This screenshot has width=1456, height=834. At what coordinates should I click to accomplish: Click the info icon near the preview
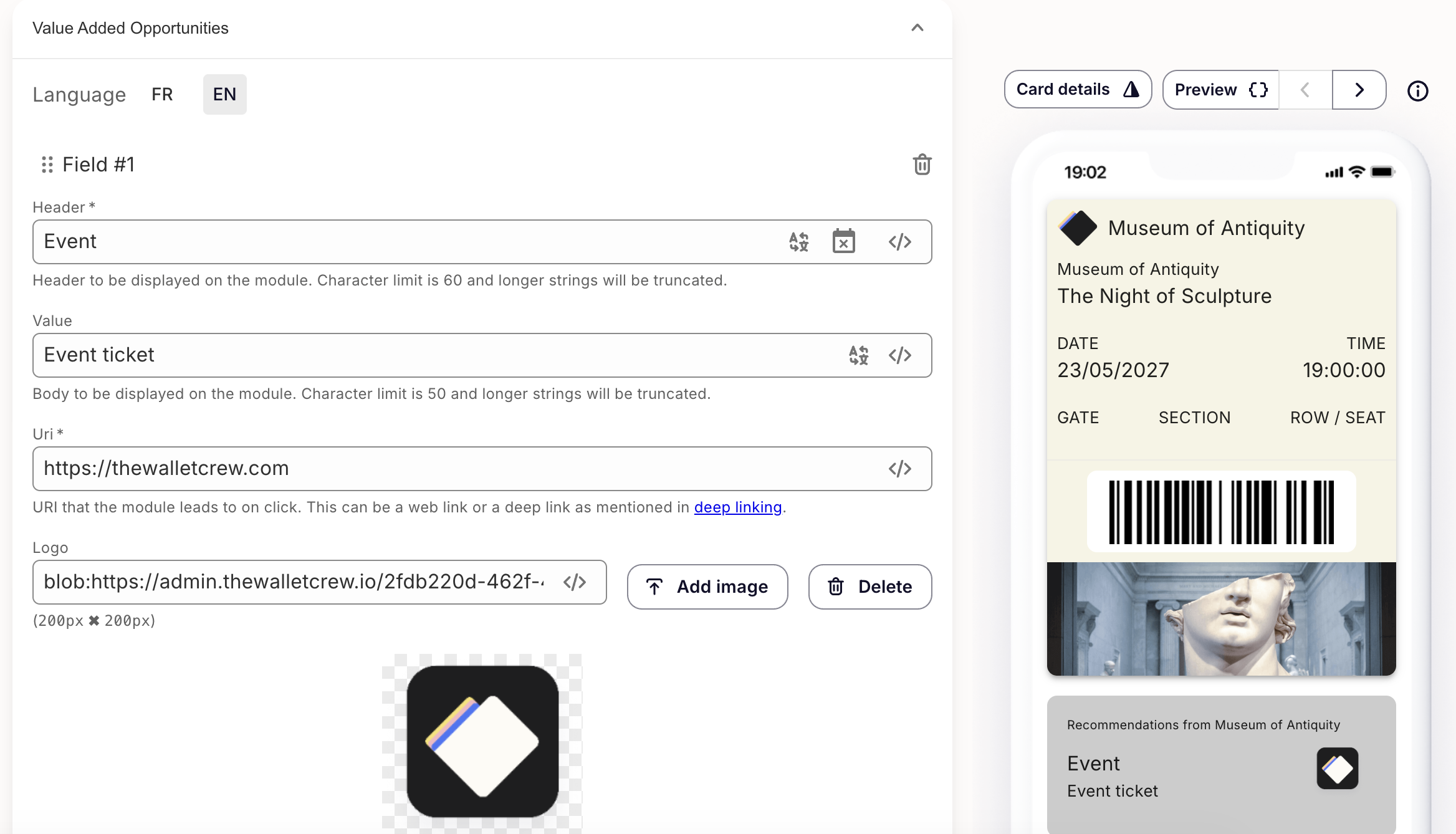coord(1418,91)
